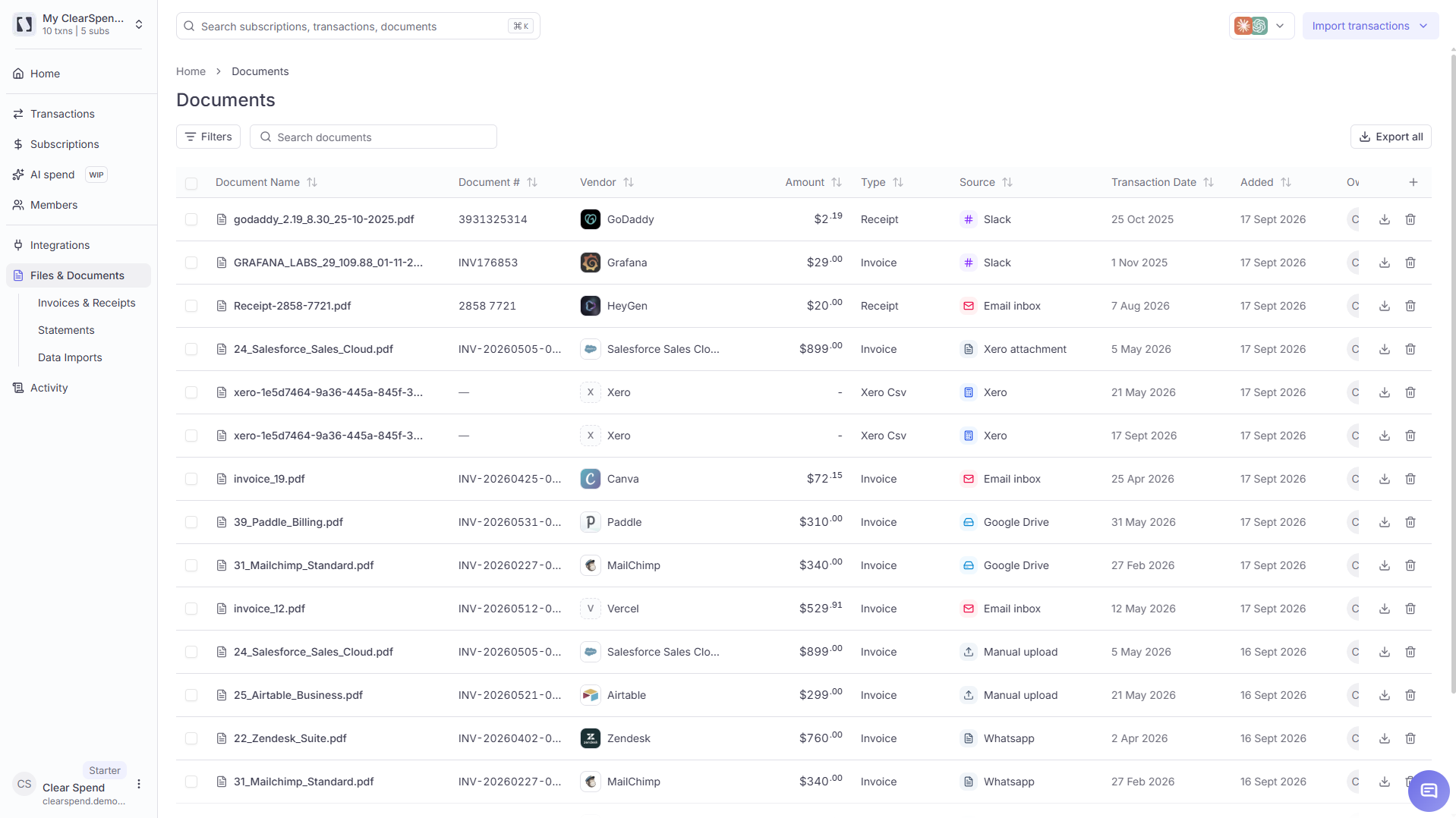The width and height of the screenshot is (1456, 818).
Task: Click the Manual upload icon in the Airtable row
Action: 969,695
